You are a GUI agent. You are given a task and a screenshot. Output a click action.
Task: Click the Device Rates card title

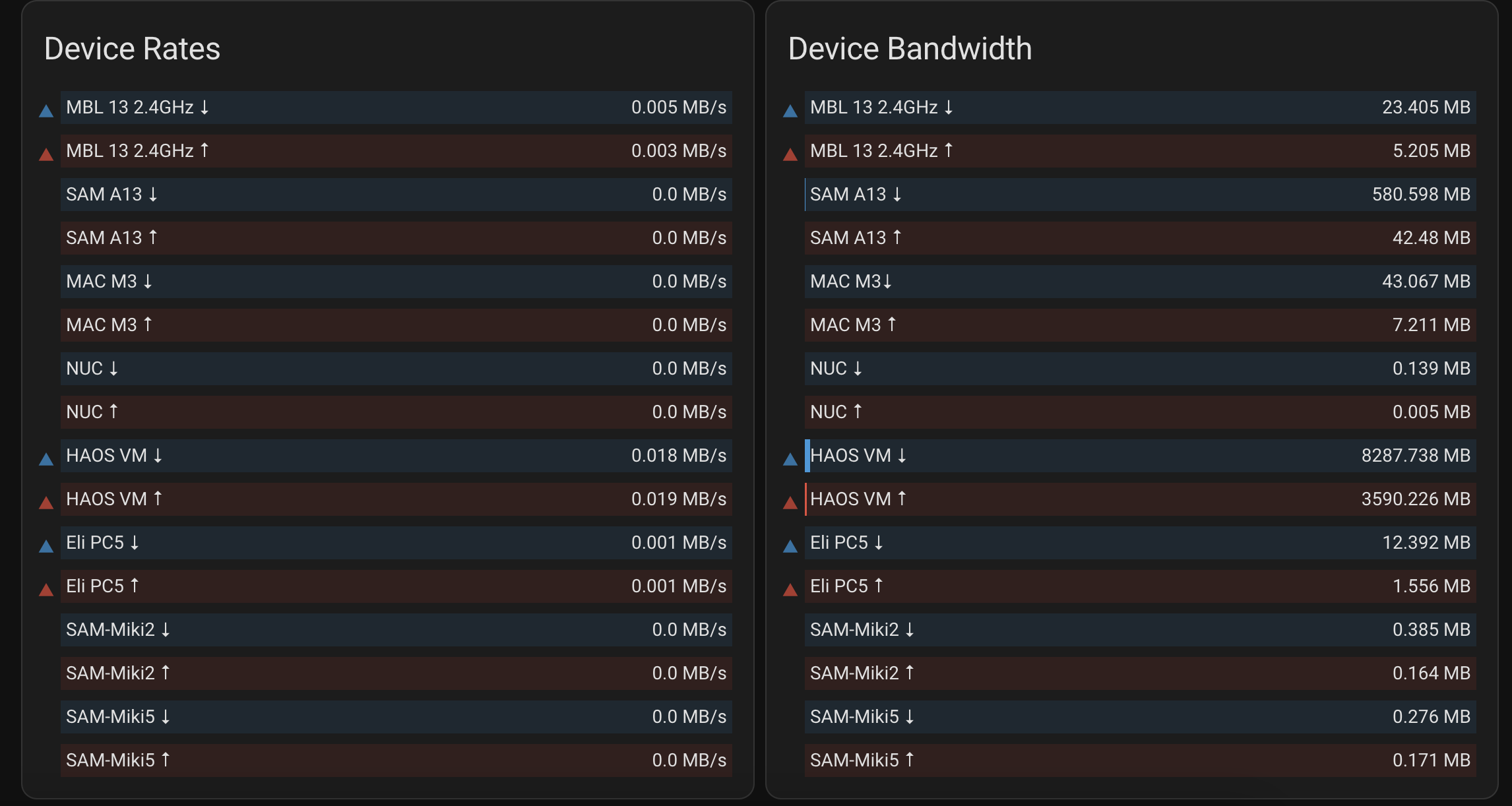tap(132, 49)
